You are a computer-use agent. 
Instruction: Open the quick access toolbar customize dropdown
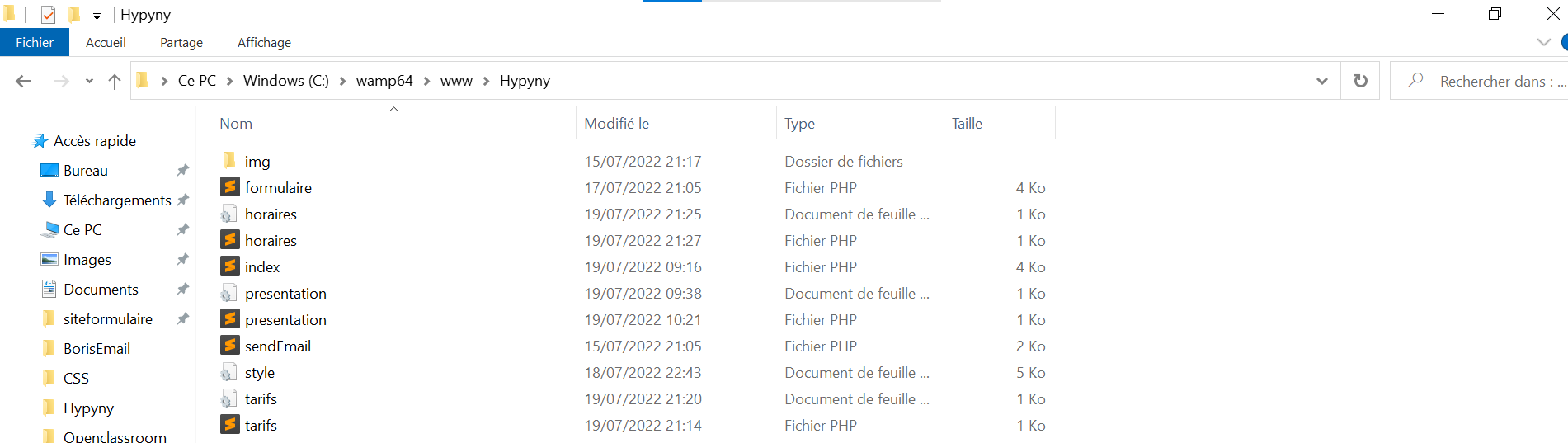pyautogui.click(x=97, y=16)
